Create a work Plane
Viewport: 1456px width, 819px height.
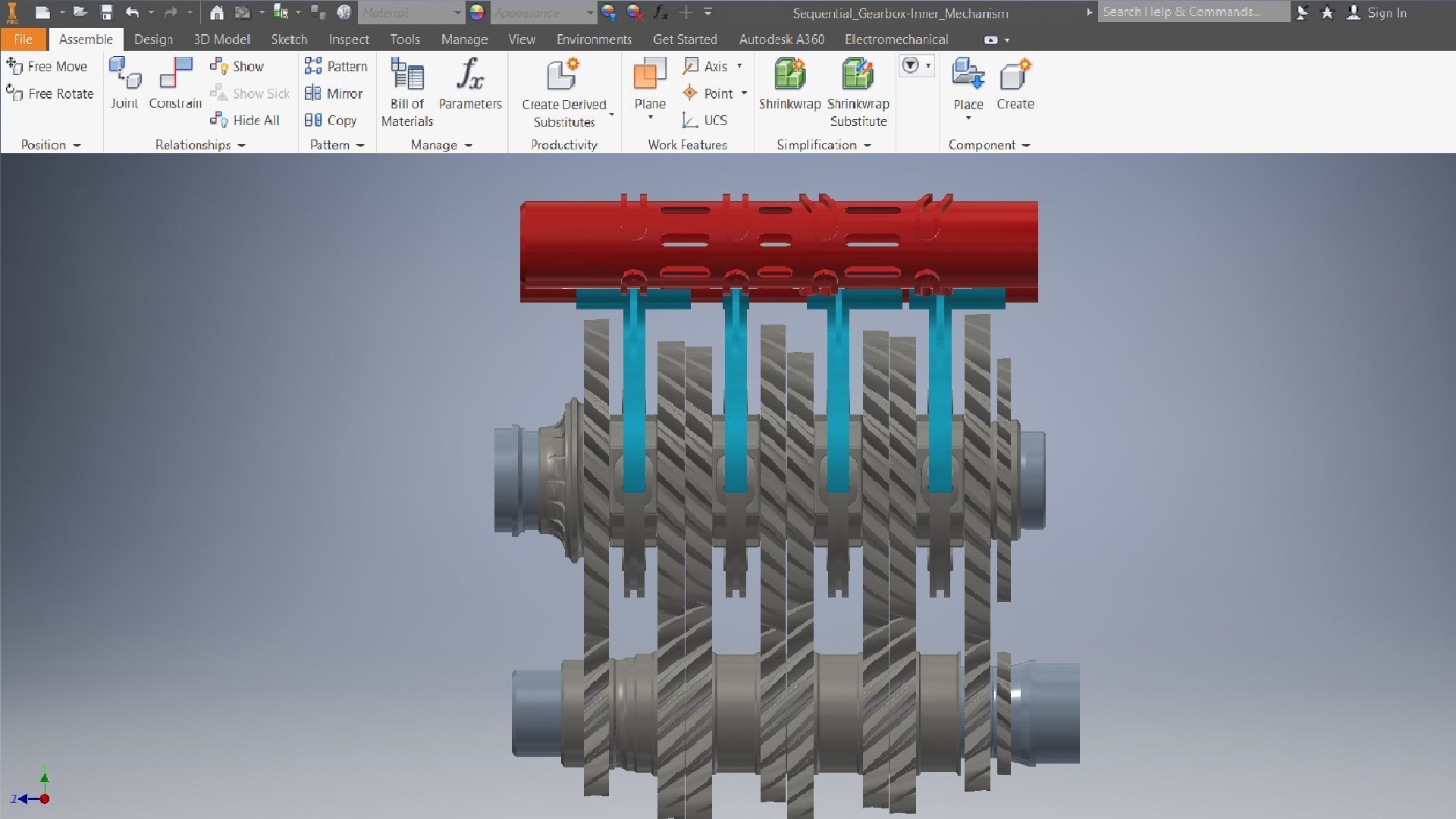pos(650,82)
